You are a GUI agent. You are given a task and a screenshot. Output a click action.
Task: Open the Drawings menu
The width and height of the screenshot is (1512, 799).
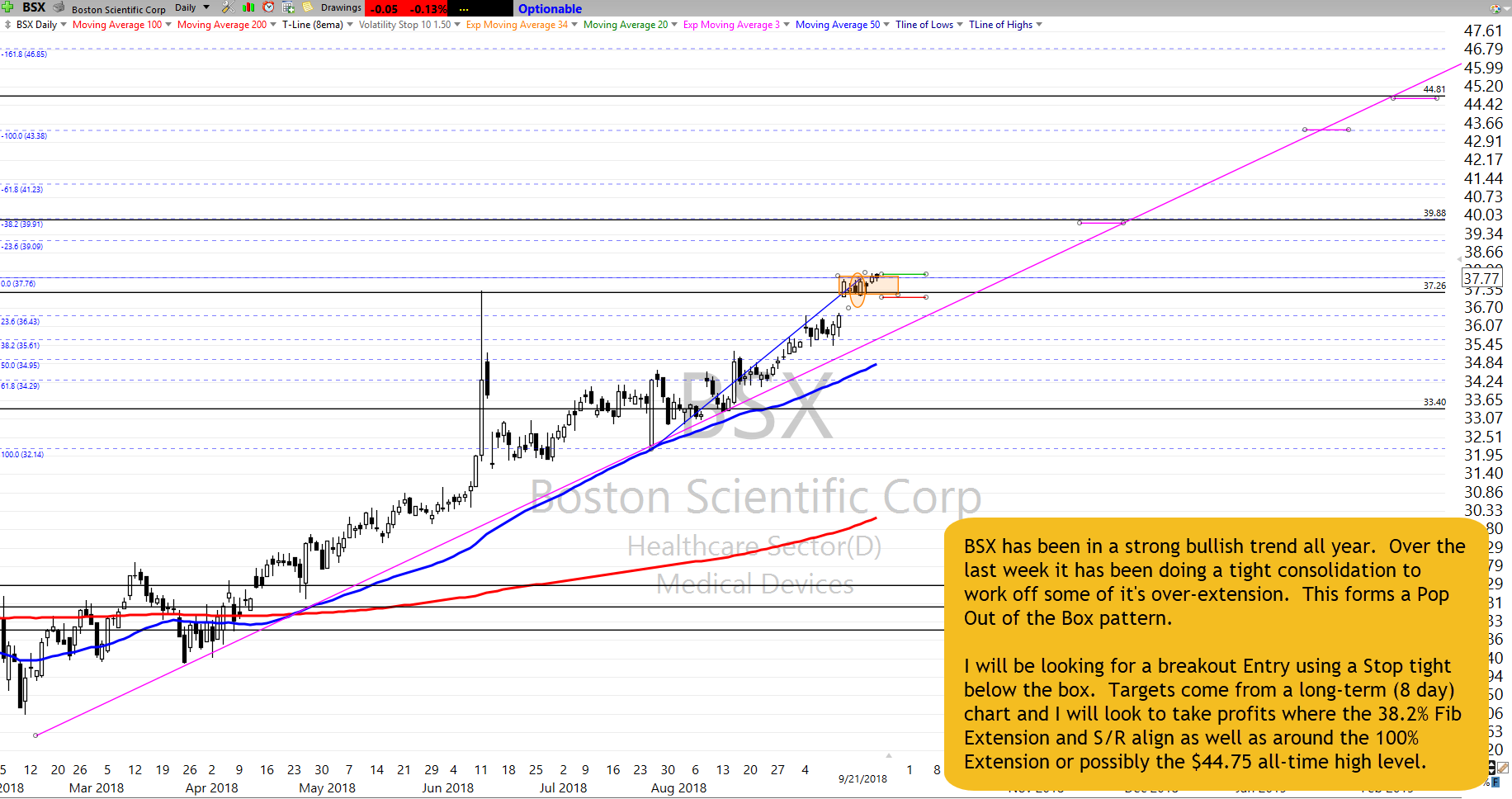tap(341, 7)
